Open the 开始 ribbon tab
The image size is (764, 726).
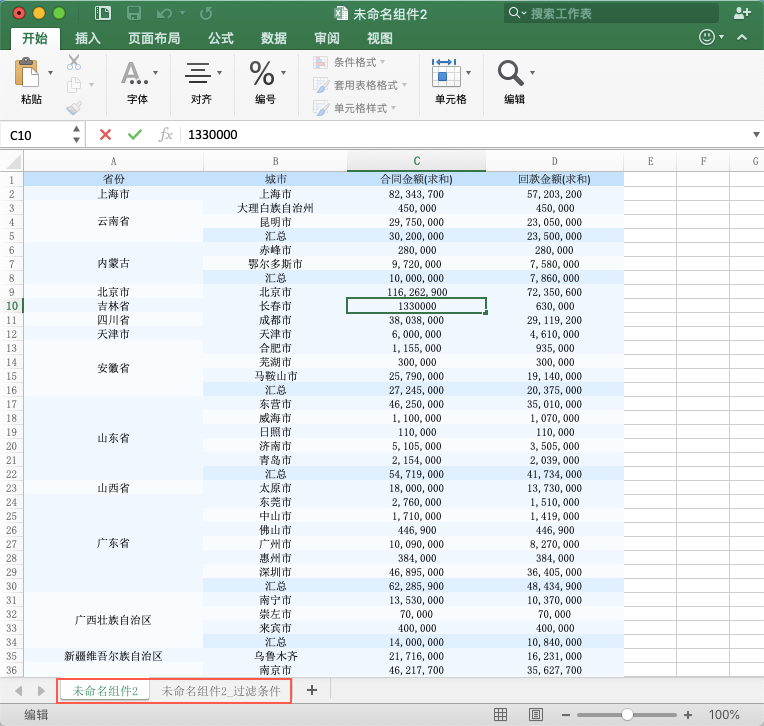point(35,38)
